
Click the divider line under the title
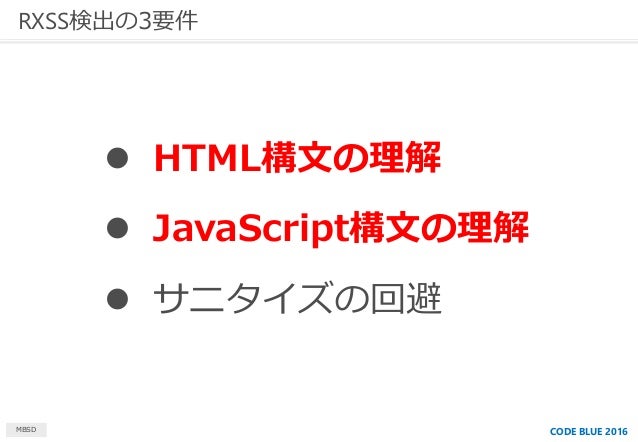[319, 41]
